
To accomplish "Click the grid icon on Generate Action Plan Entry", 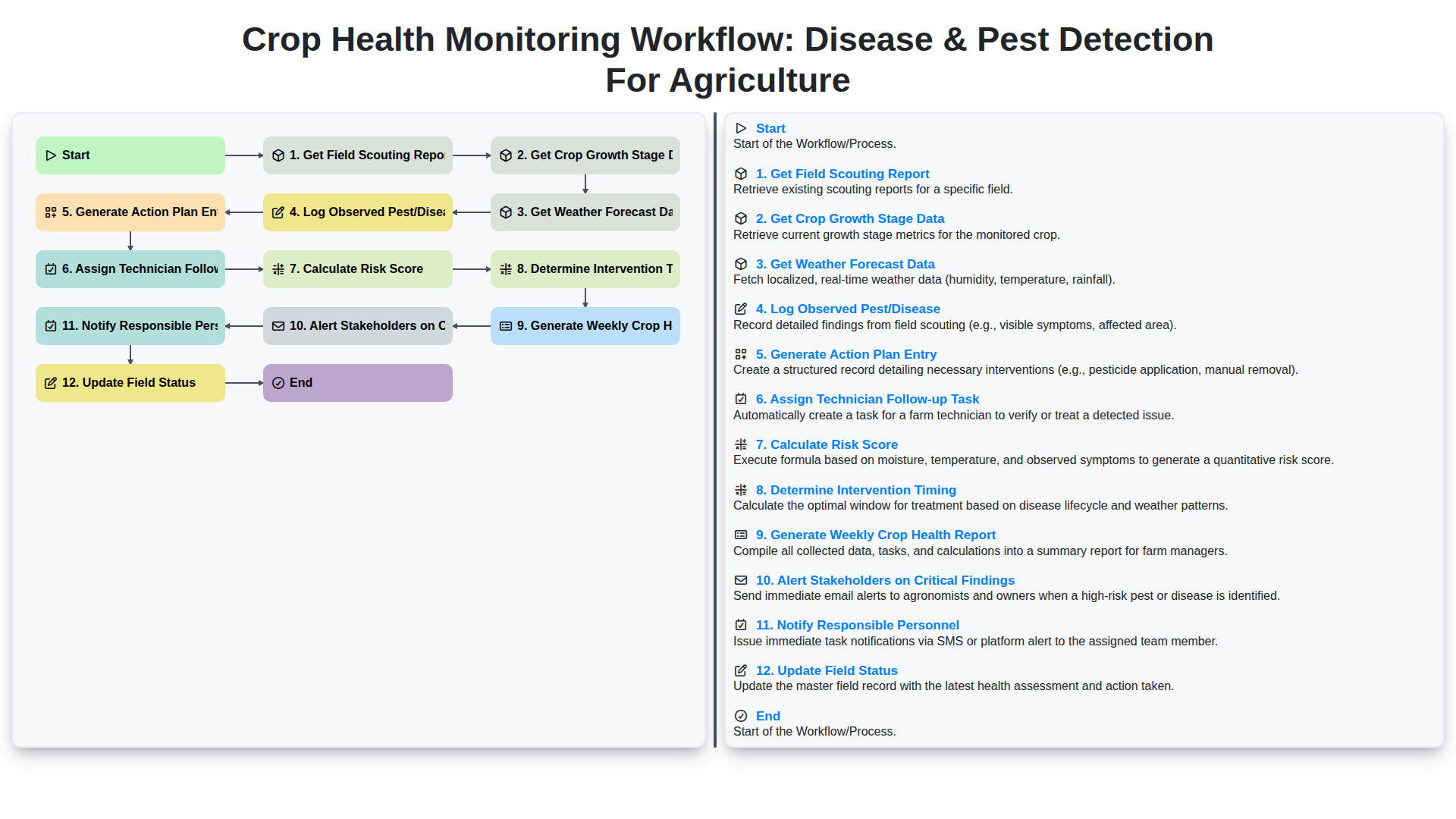I will tap(51, 212).
